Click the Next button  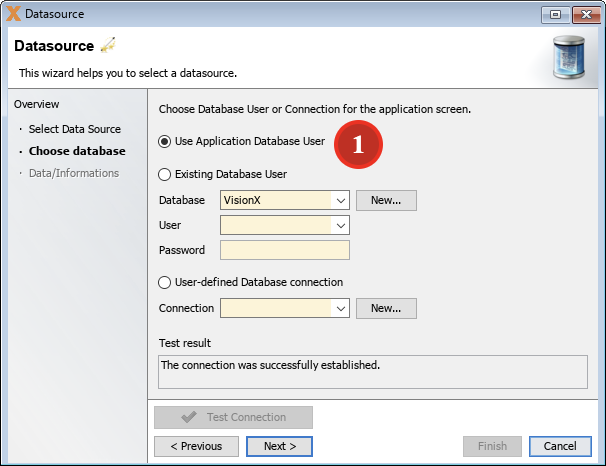pos(279,446)
